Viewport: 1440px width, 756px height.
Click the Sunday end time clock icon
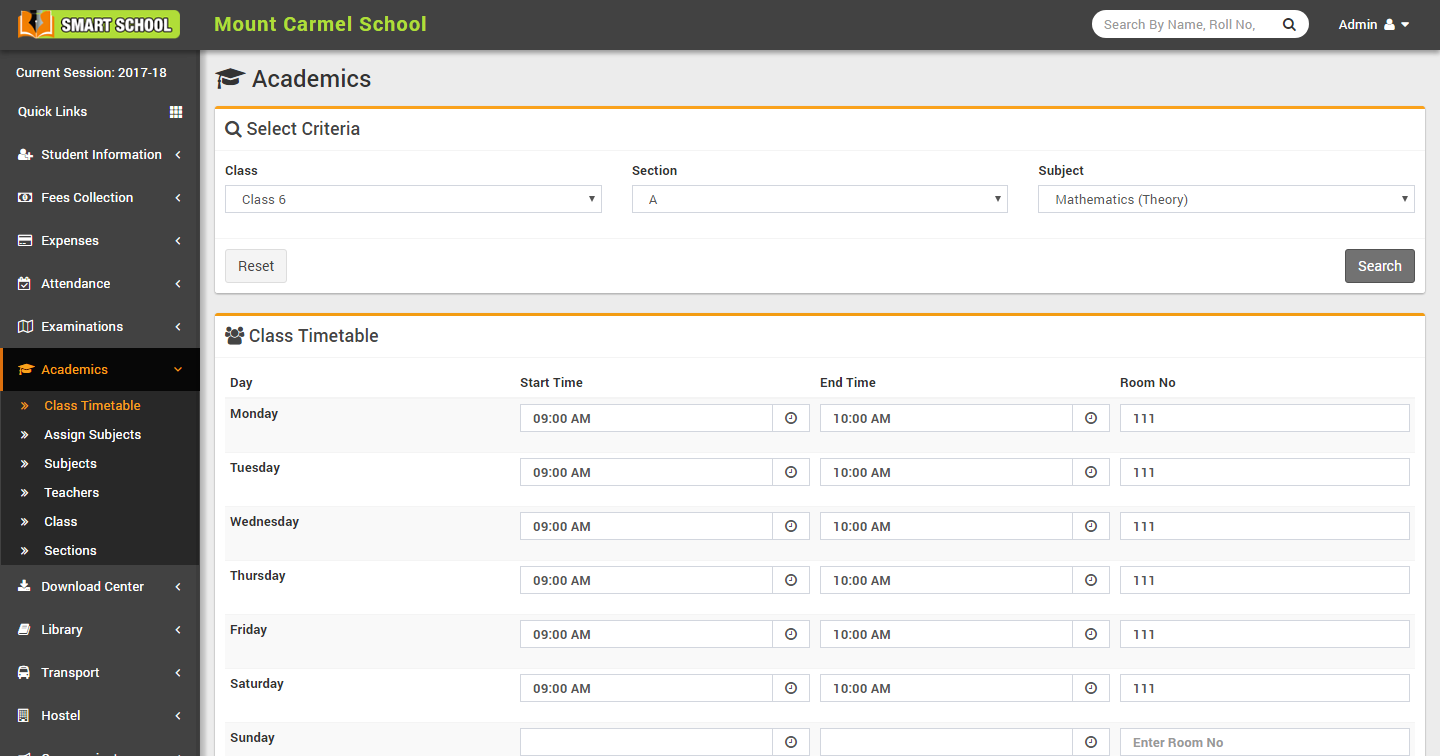[x=1090, y=742]
